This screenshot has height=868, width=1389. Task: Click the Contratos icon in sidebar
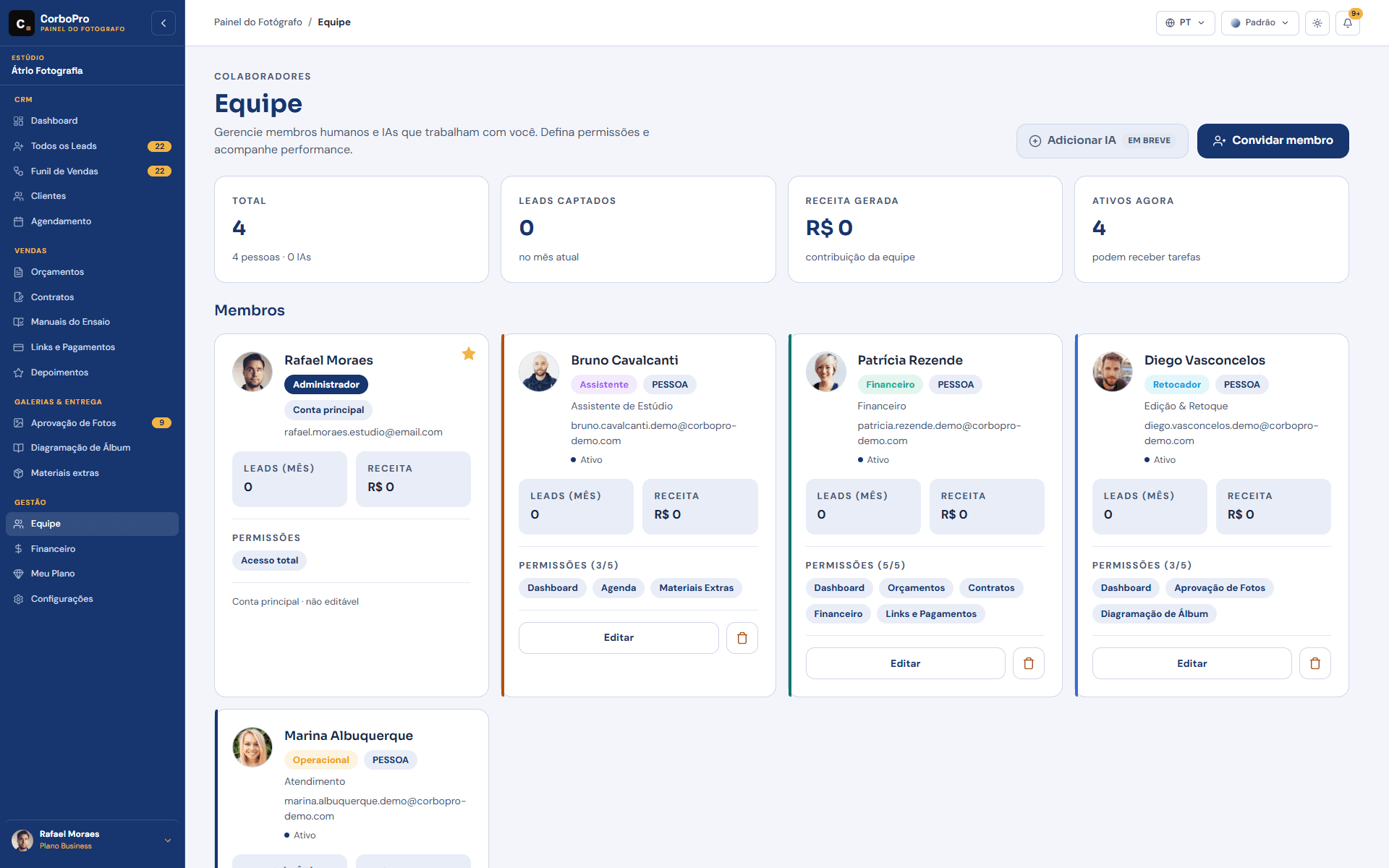click(19, 297)
